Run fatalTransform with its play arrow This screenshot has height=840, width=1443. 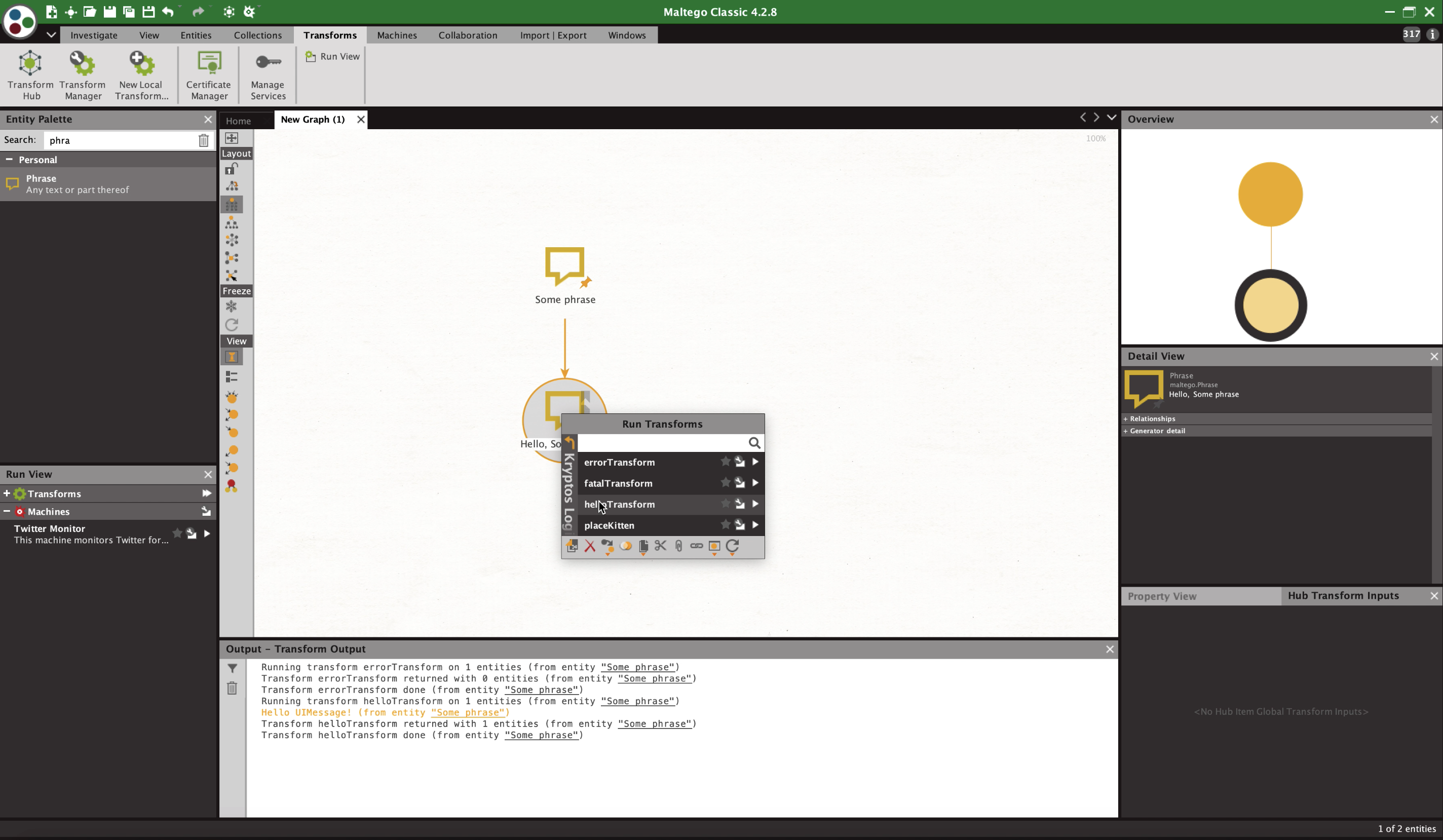coord(755,483)
